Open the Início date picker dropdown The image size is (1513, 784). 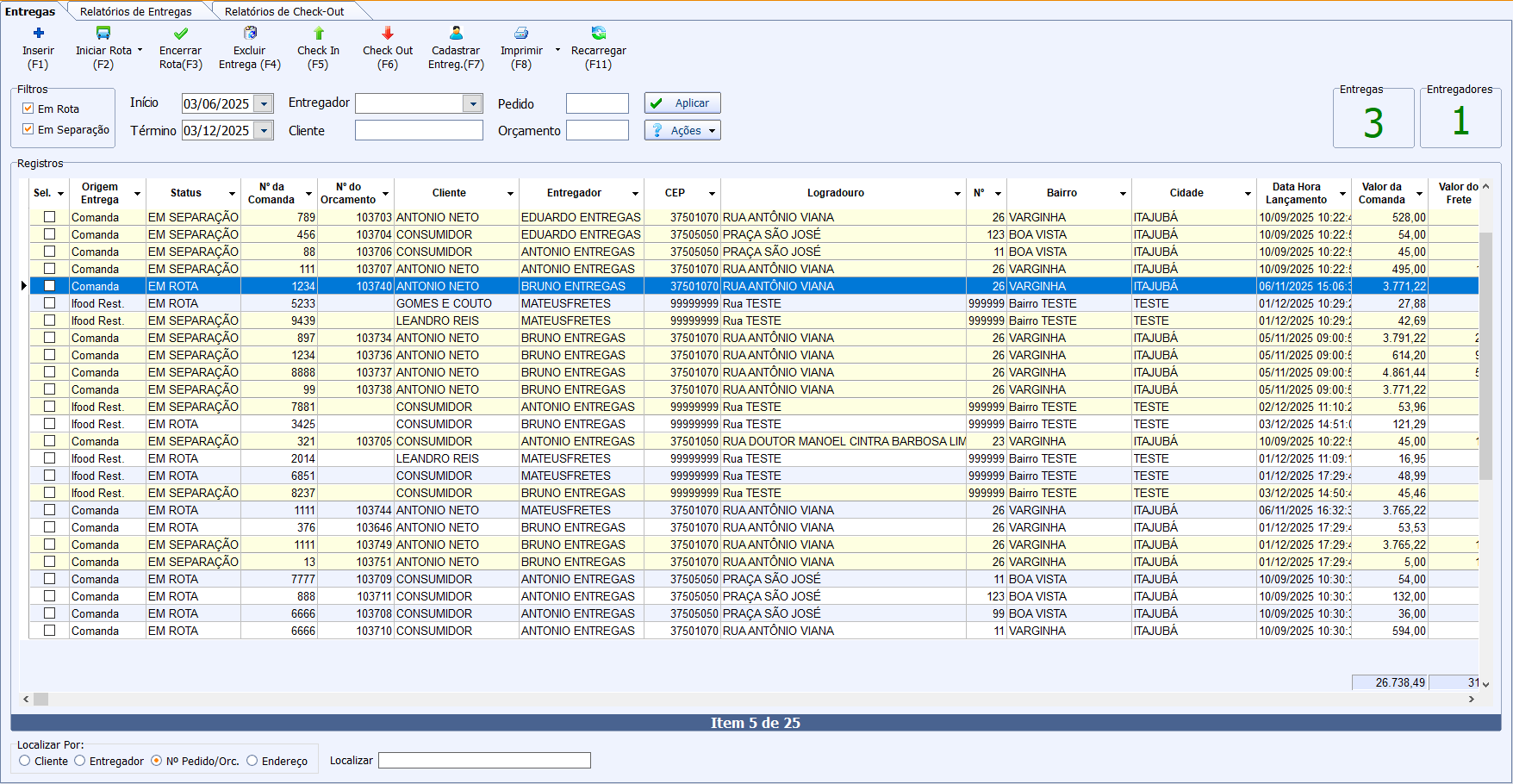tap(264, 104)
